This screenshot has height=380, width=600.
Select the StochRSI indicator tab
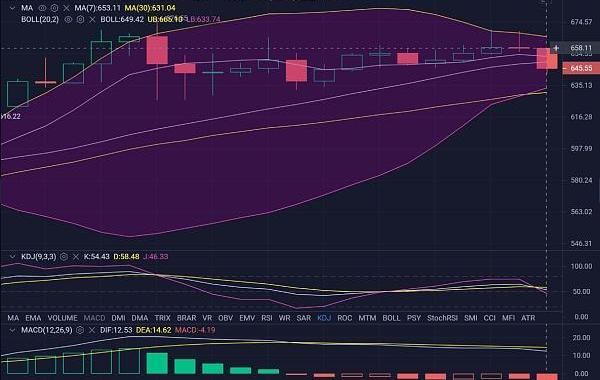[x=442, y=318]
